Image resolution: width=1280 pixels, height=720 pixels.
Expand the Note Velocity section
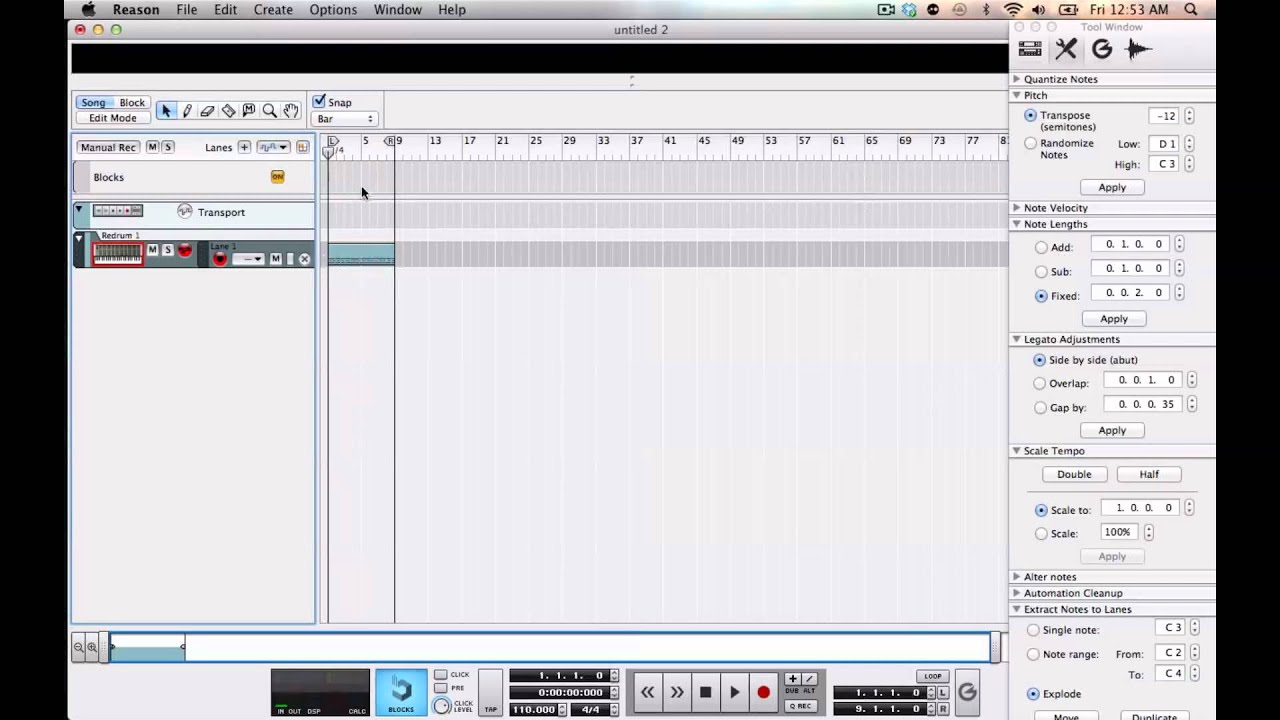tap(1016, 208)
